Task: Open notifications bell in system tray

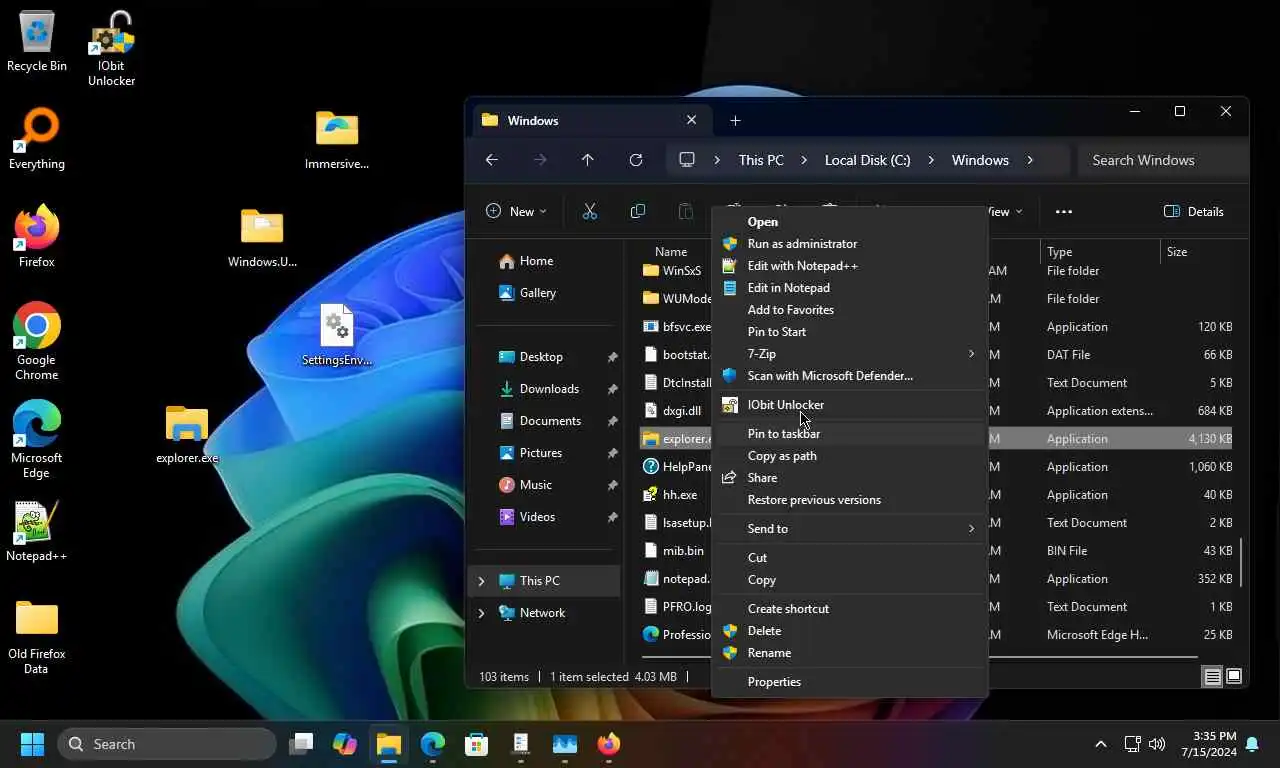Action: click(x=1252, y=744)
